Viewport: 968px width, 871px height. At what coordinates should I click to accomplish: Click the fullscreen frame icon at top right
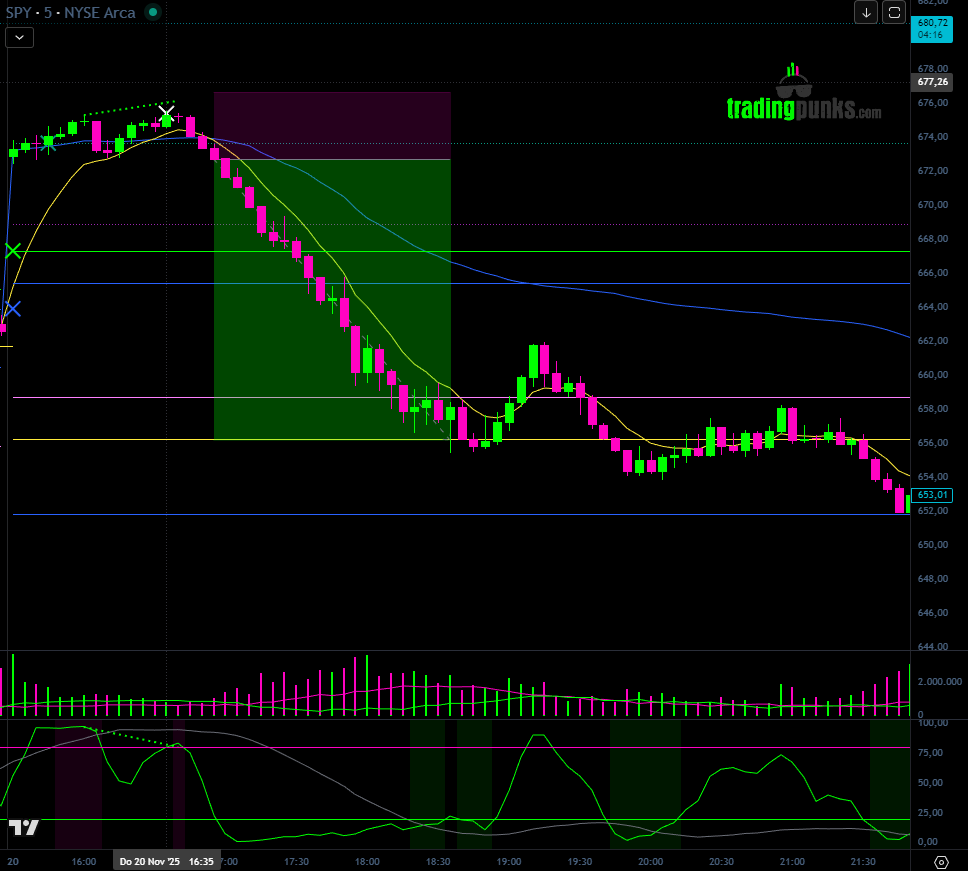pos(895,12)
